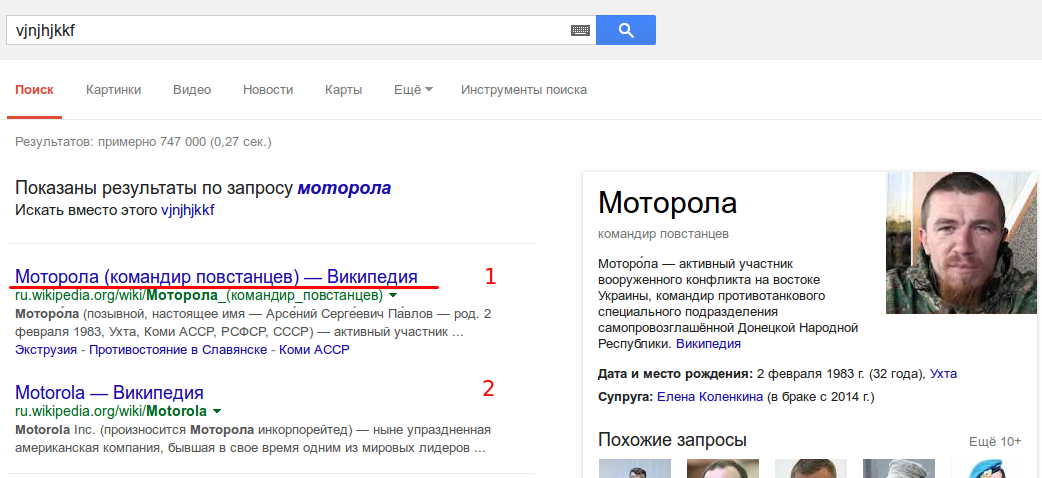Click the ru.wikipedia.org/wiki/Motorola green URL text
This screenshot has height=478, width=1042.
111,410
